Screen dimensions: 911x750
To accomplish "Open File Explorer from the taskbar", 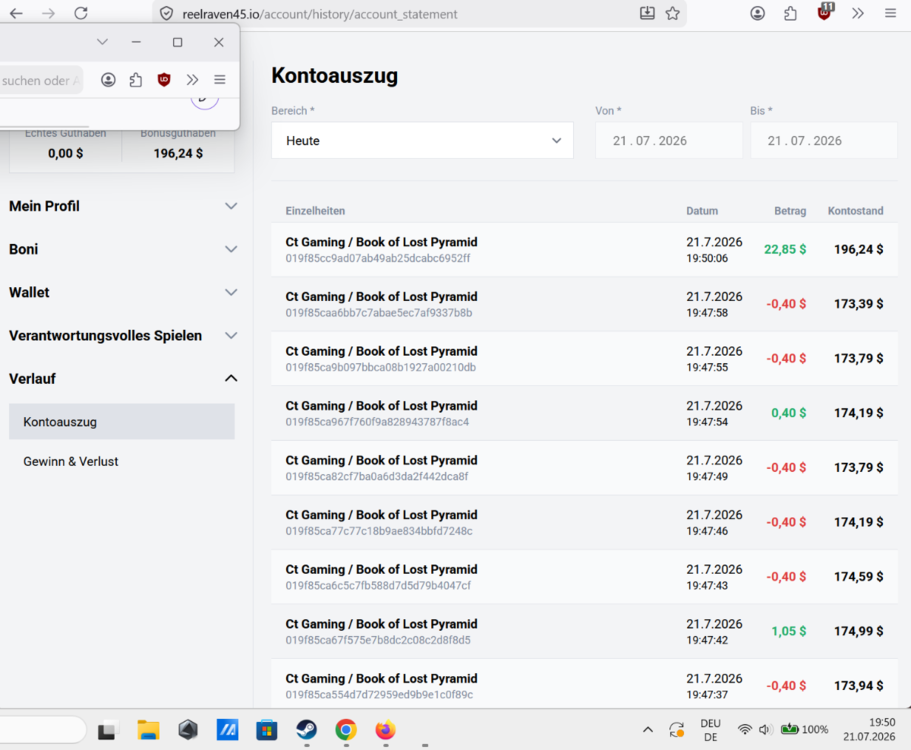I will click(x=148, y=730).
